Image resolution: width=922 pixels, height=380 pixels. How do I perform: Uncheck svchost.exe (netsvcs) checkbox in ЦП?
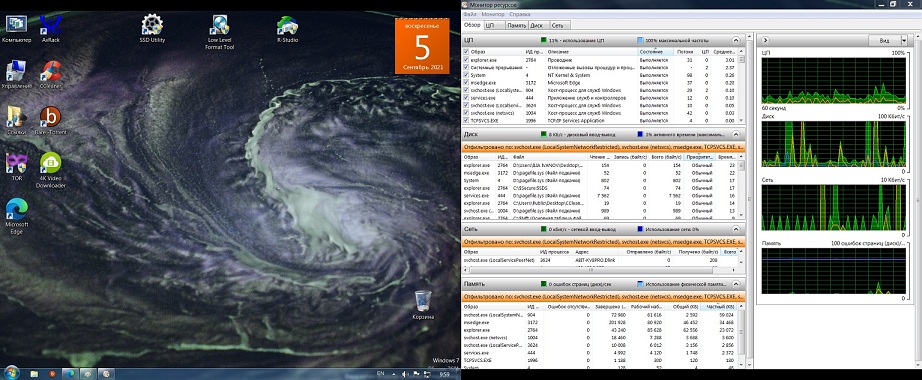(467, 113)
